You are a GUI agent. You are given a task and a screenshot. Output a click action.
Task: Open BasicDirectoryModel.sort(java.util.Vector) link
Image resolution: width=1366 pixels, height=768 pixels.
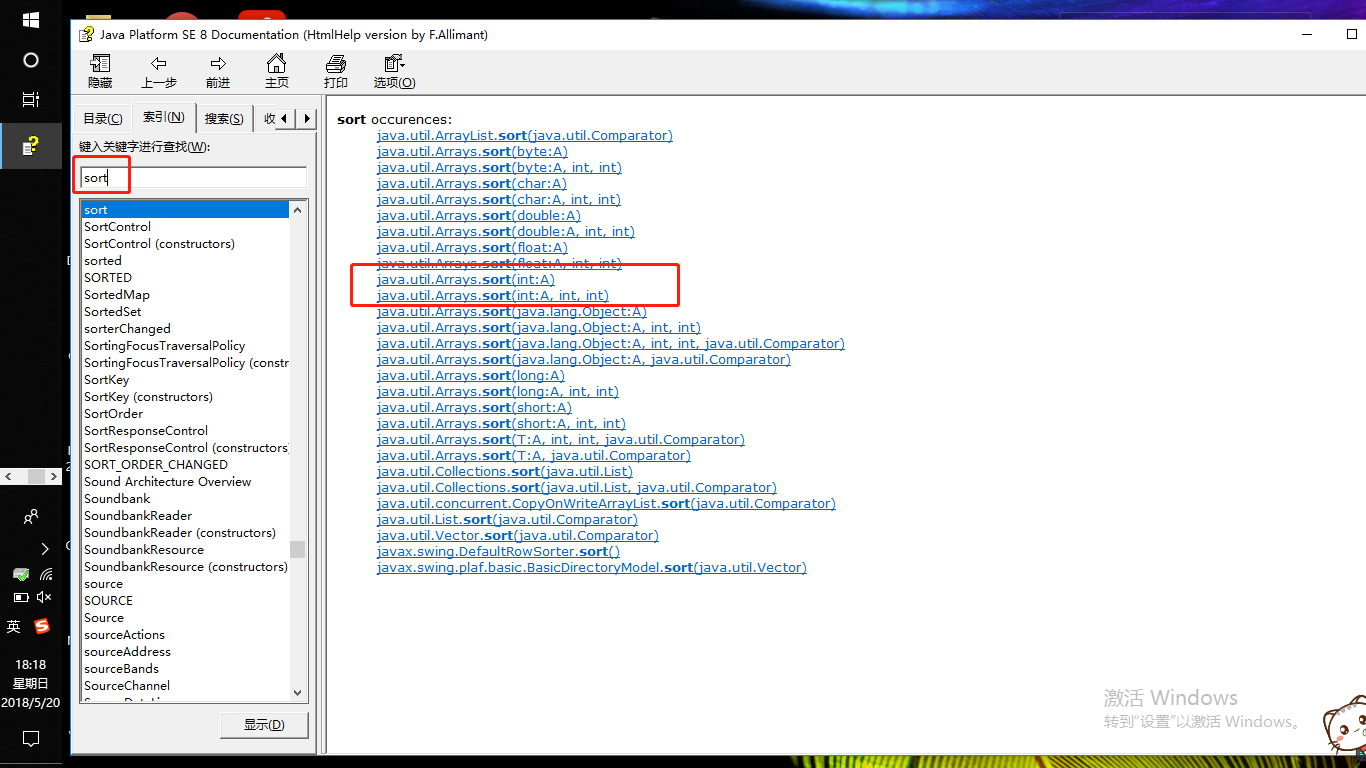(592, 568)
